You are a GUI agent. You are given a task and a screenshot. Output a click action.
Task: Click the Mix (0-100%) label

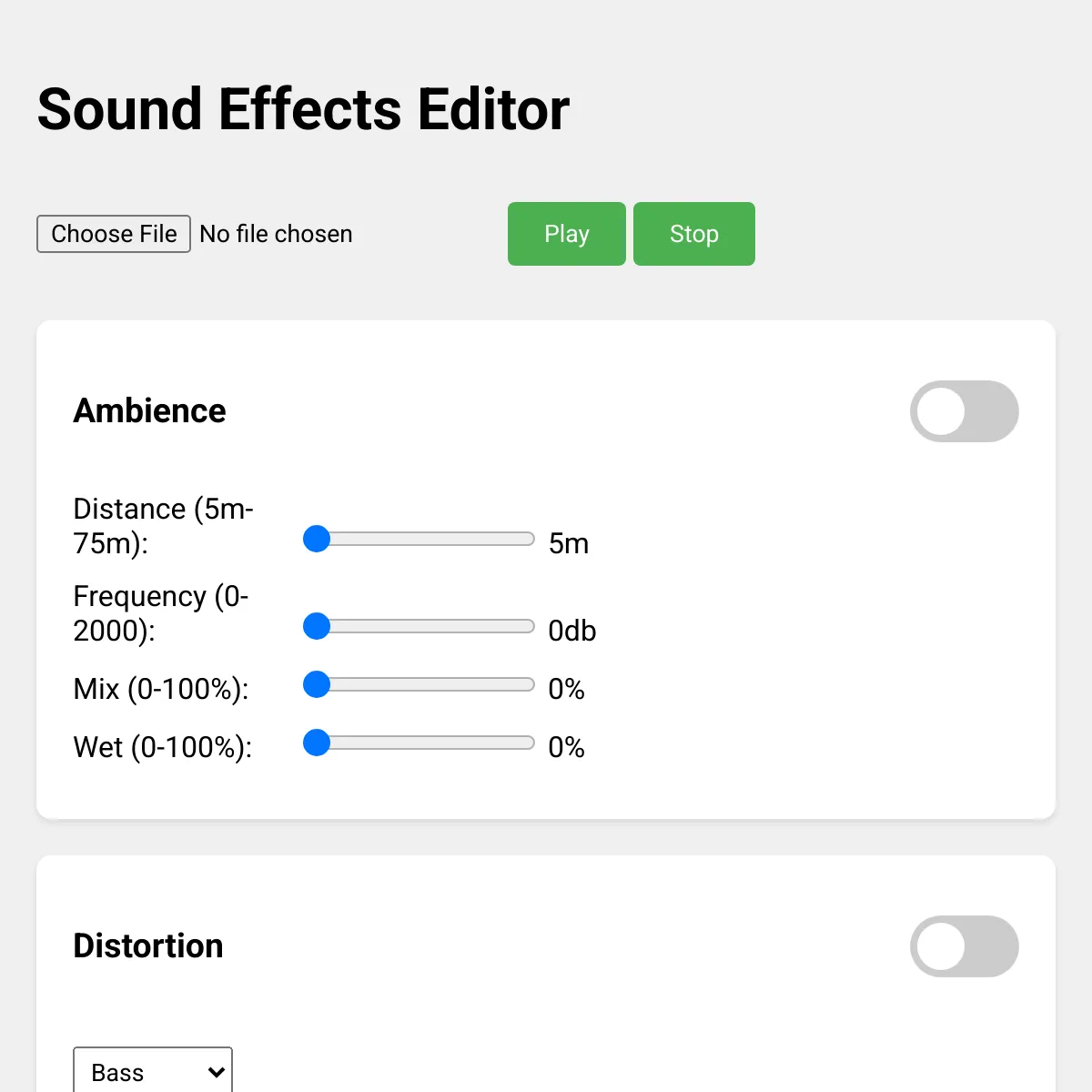pos(161,689)
